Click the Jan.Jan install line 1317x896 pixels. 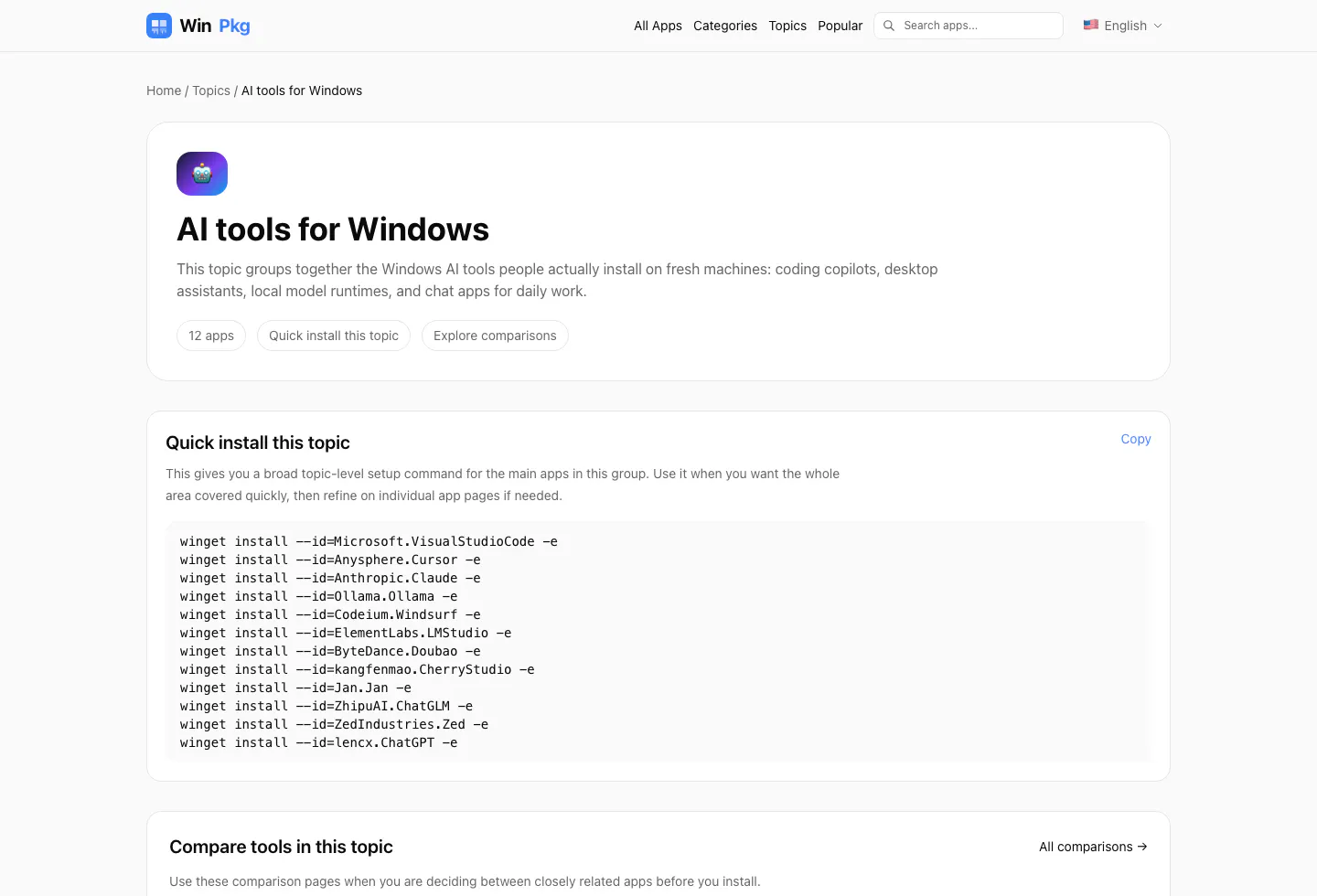point(295,688)
